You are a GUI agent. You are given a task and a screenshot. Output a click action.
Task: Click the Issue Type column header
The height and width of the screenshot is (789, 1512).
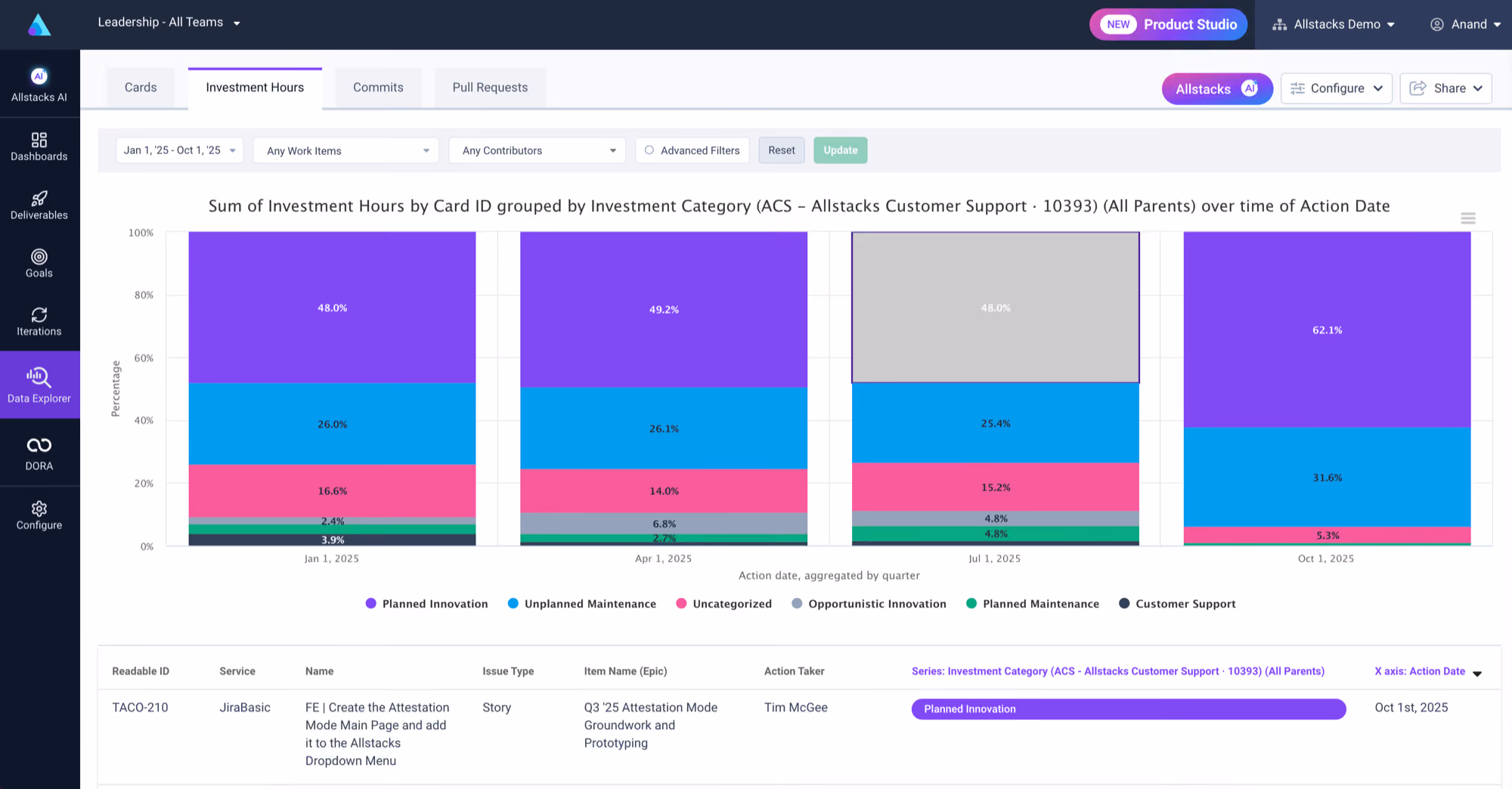pos(508,671)
